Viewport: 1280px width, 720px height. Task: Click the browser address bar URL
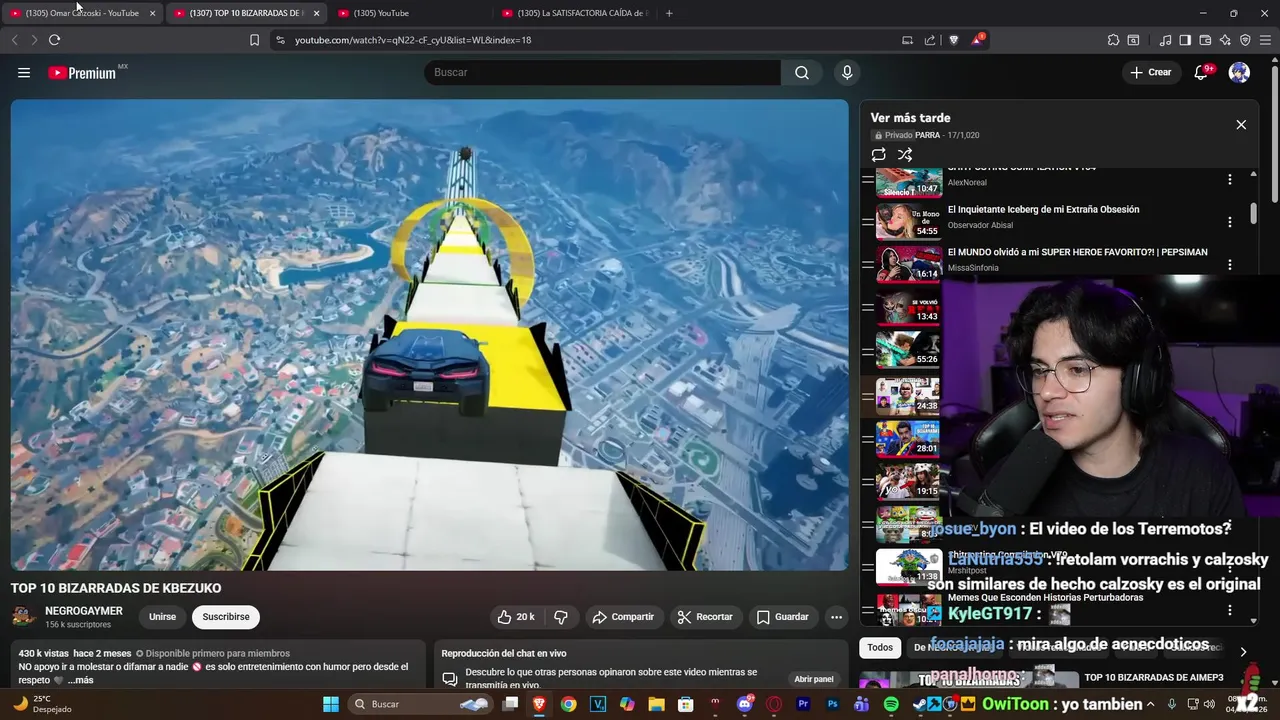click(413, 40)
